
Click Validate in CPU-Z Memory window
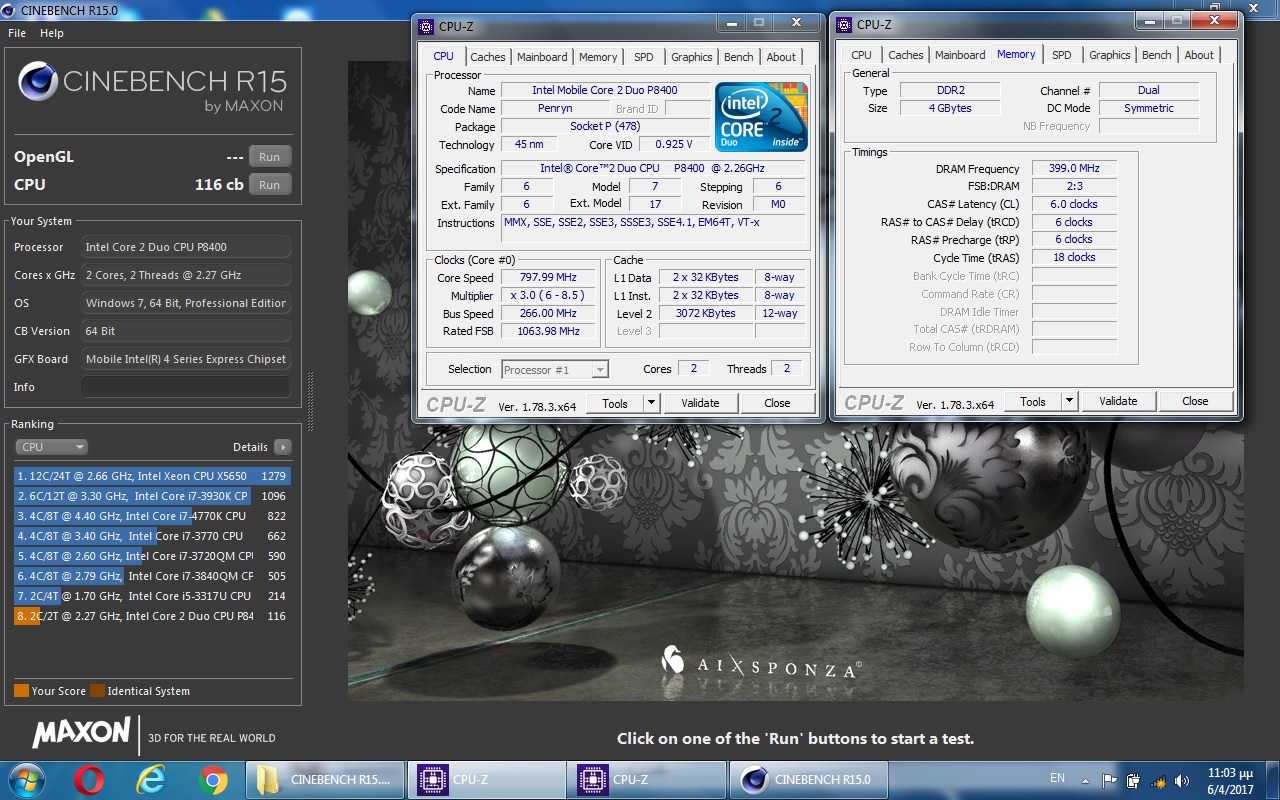1118,401
